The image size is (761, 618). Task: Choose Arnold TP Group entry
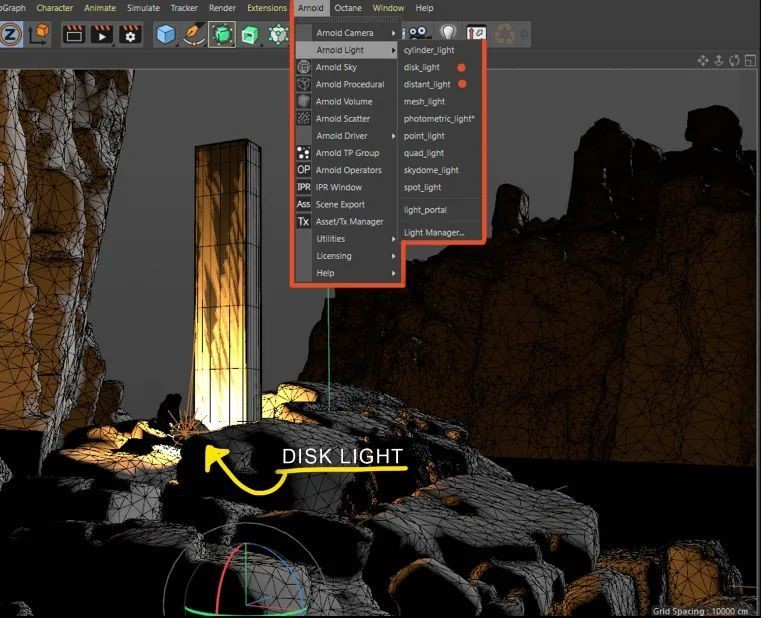347,152
